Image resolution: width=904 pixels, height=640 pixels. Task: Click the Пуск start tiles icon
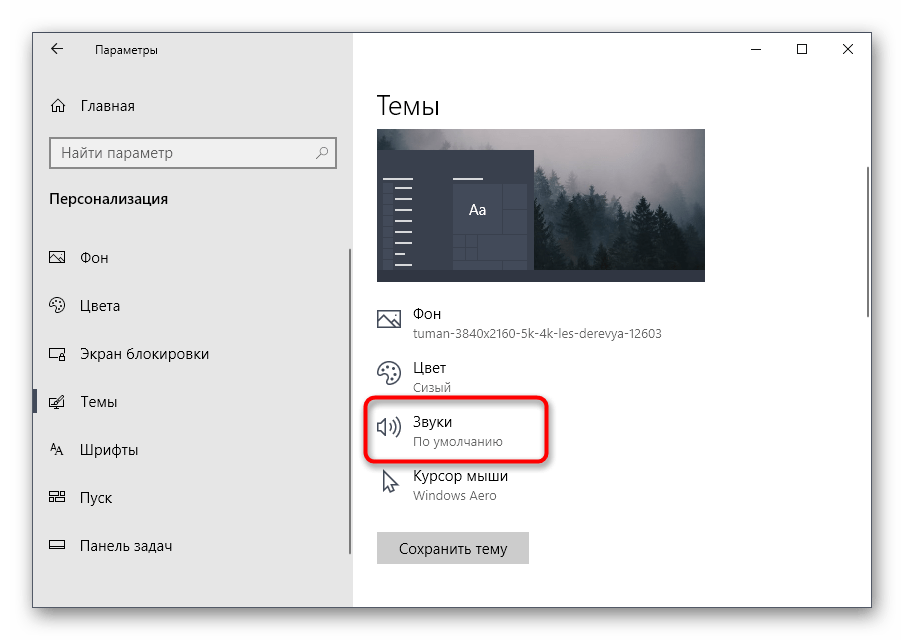pos(58,498)
